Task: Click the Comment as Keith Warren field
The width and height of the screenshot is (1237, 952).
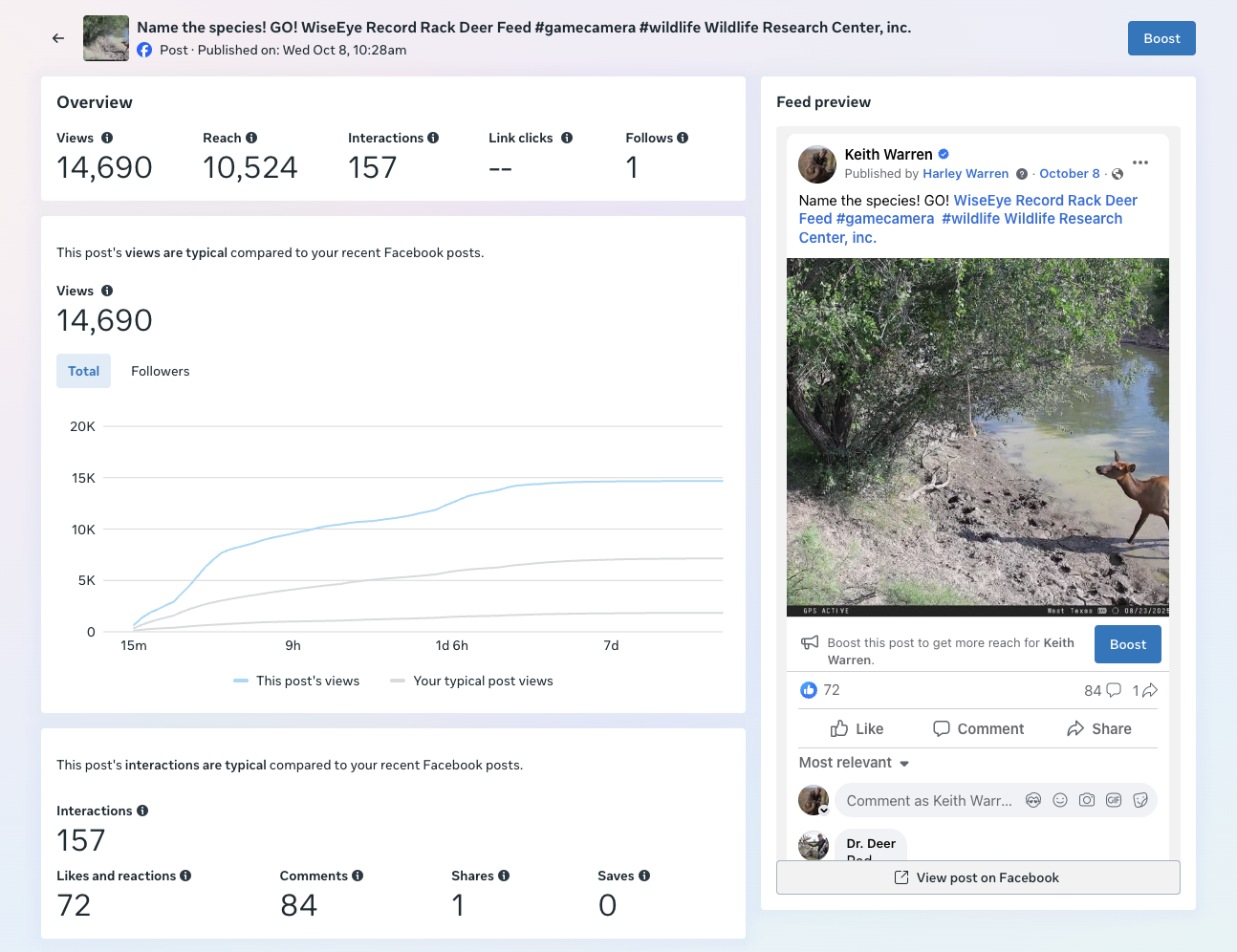Action: pyautogui.click(x=928, y=800)
